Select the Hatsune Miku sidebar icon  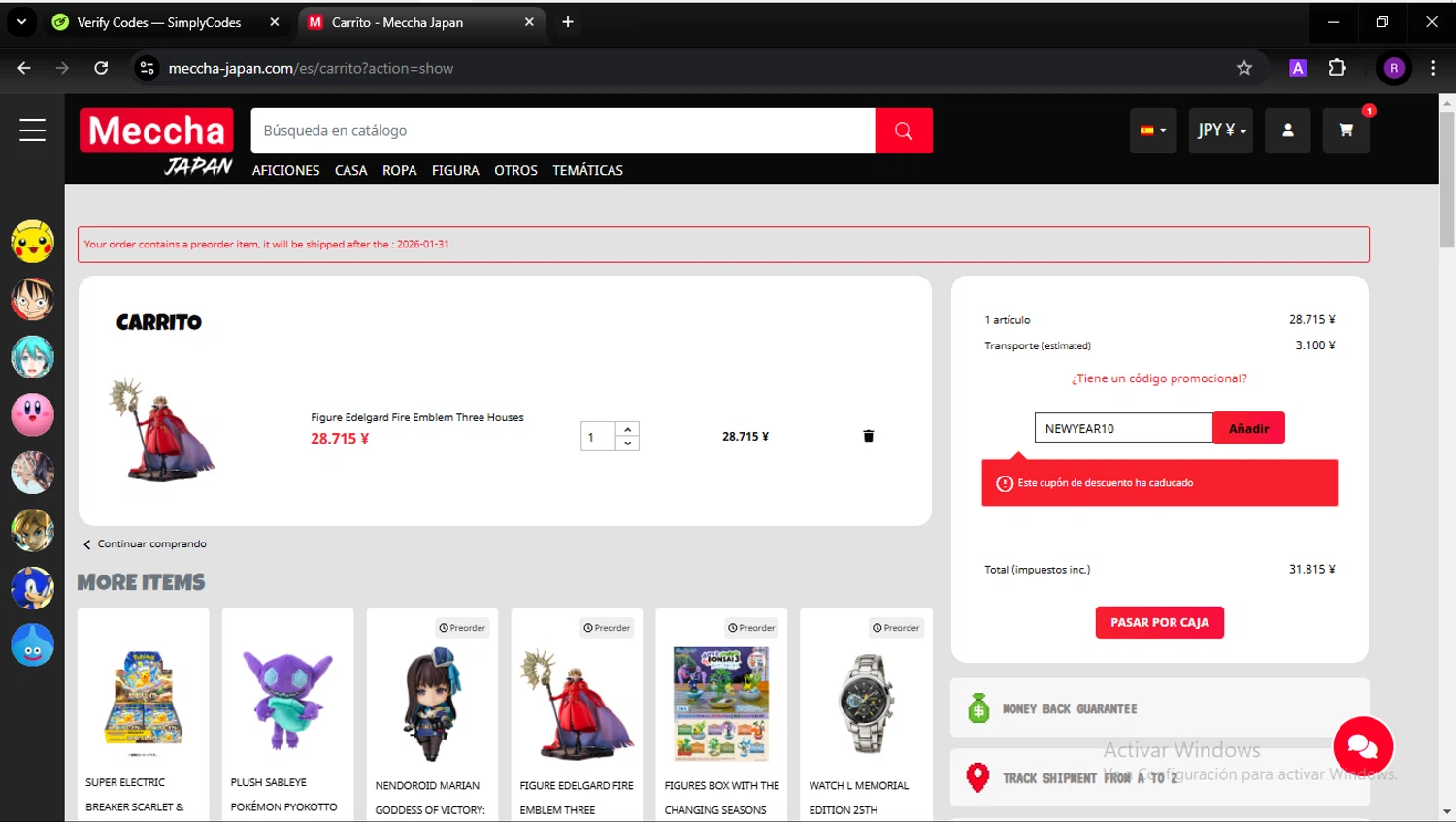[32, 357]
